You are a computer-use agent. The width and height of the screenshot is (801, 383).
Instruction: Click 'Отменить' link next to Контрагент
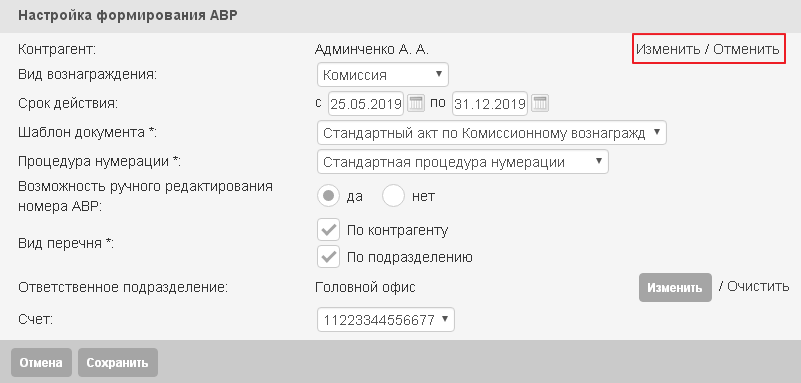[x=746, y=50]
